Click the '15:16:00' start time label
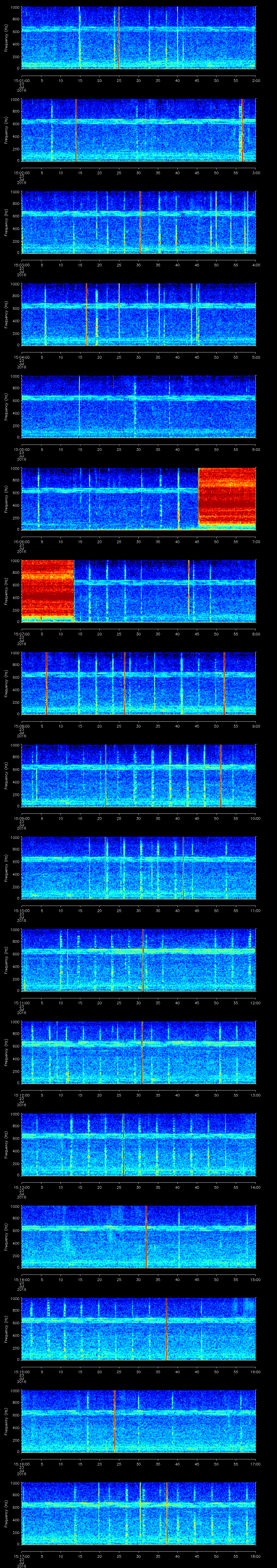Screen dimensions: 277x1568 click(x=21, y=1464)
